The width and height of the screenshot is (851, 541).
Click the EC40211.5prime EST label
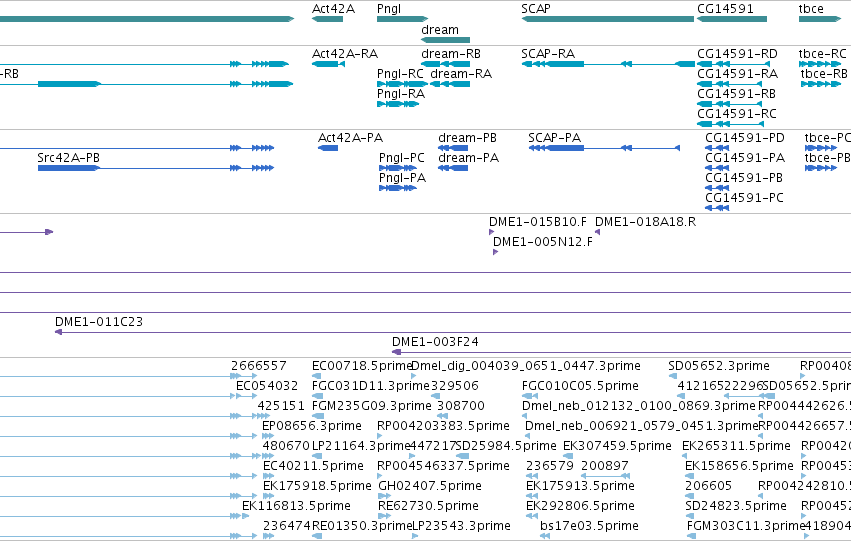pyautogui.click(x=313, y=467)
